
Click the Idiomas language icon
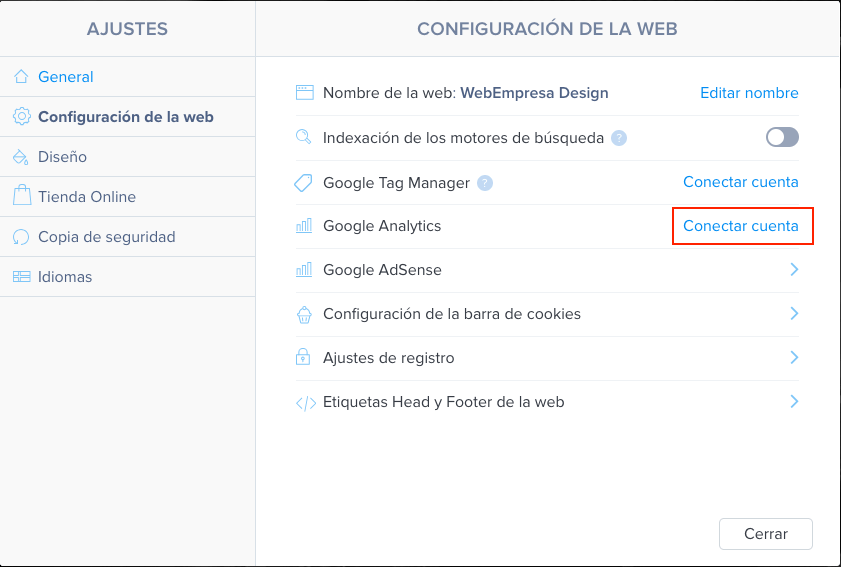(x=21, y=277)
